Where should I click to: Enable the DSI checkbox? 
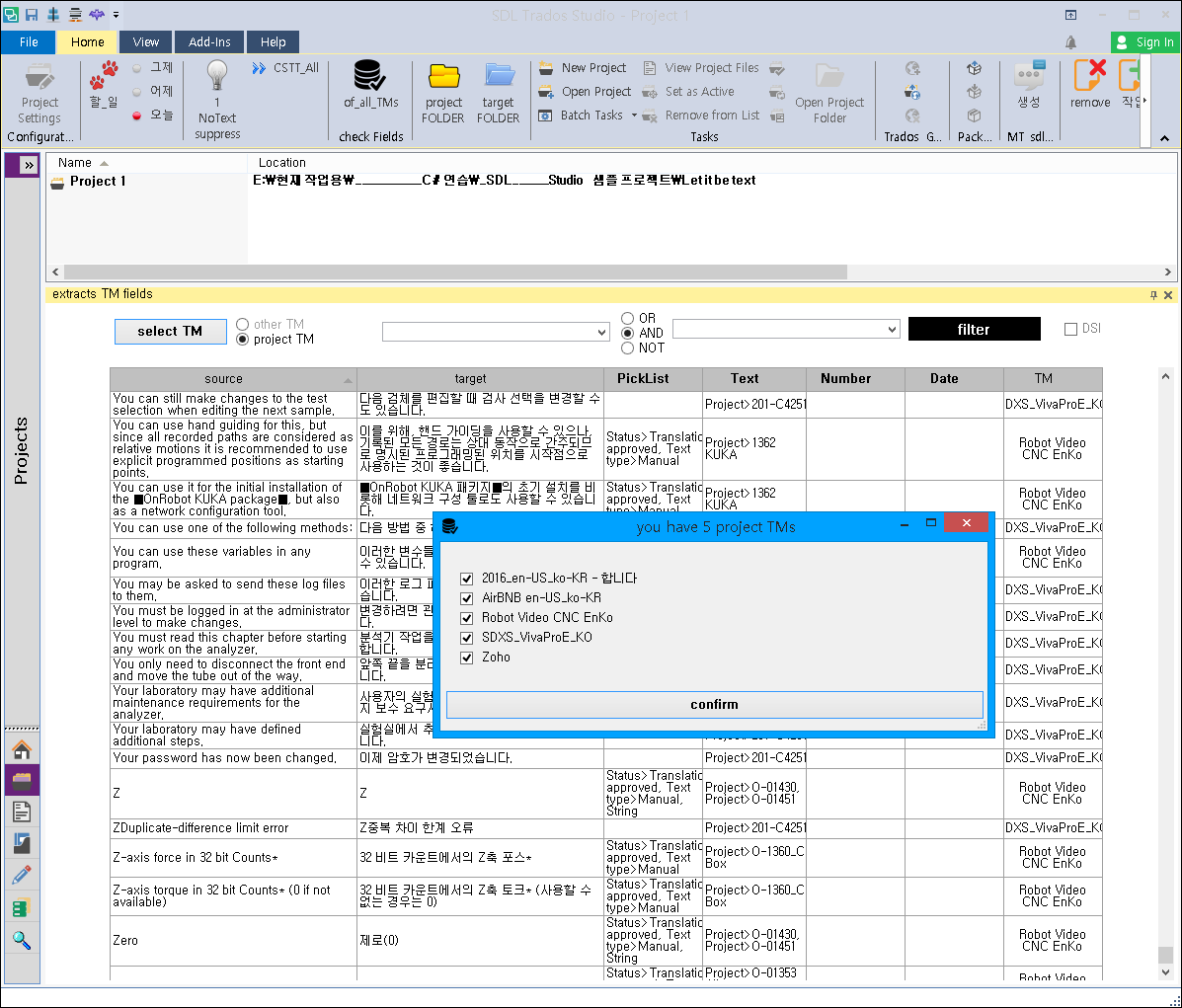point(1069,329)
